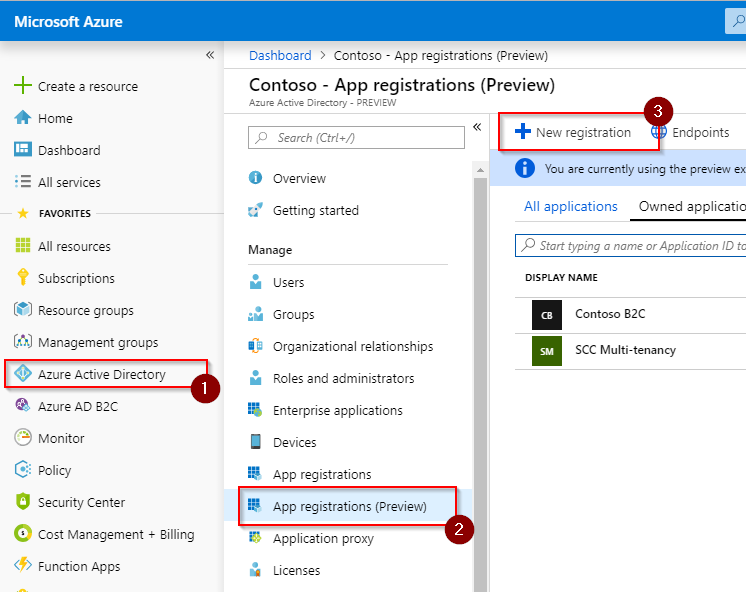This screenshot has width=746, height=592.
Task: Click the Application proxy icon
Action: tap(255, 538)
